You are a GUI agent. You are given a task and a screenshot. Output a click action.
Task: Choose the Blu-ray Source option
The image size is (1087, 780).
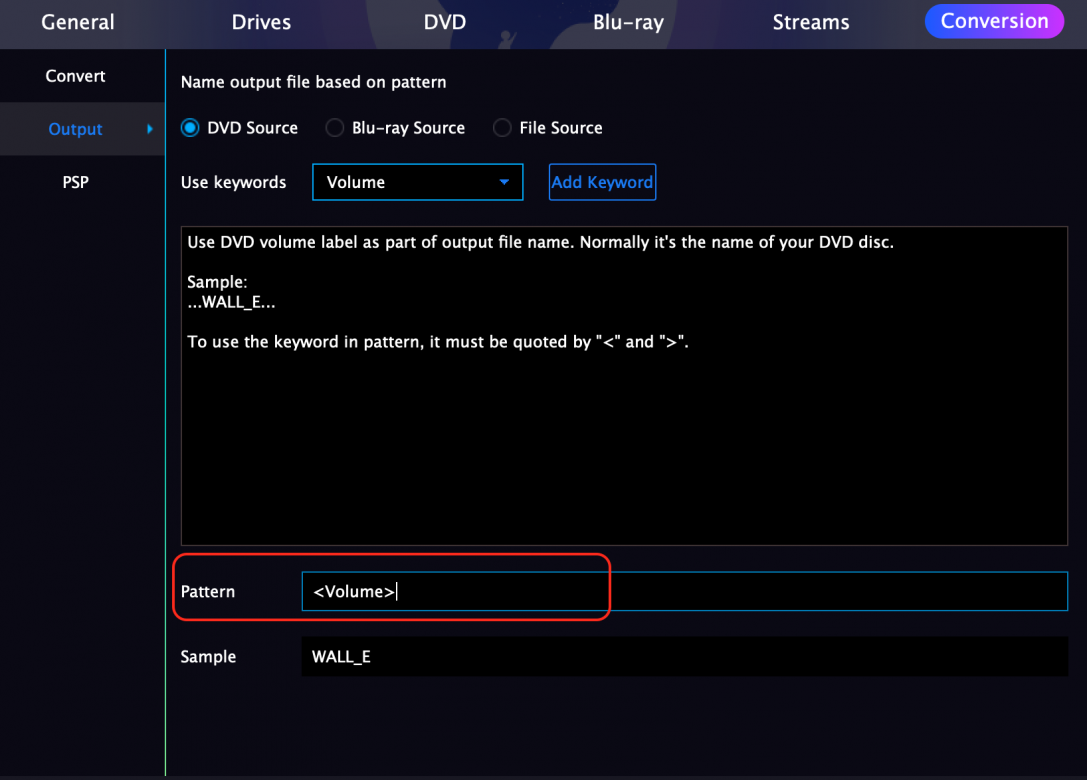coord(335,128)
